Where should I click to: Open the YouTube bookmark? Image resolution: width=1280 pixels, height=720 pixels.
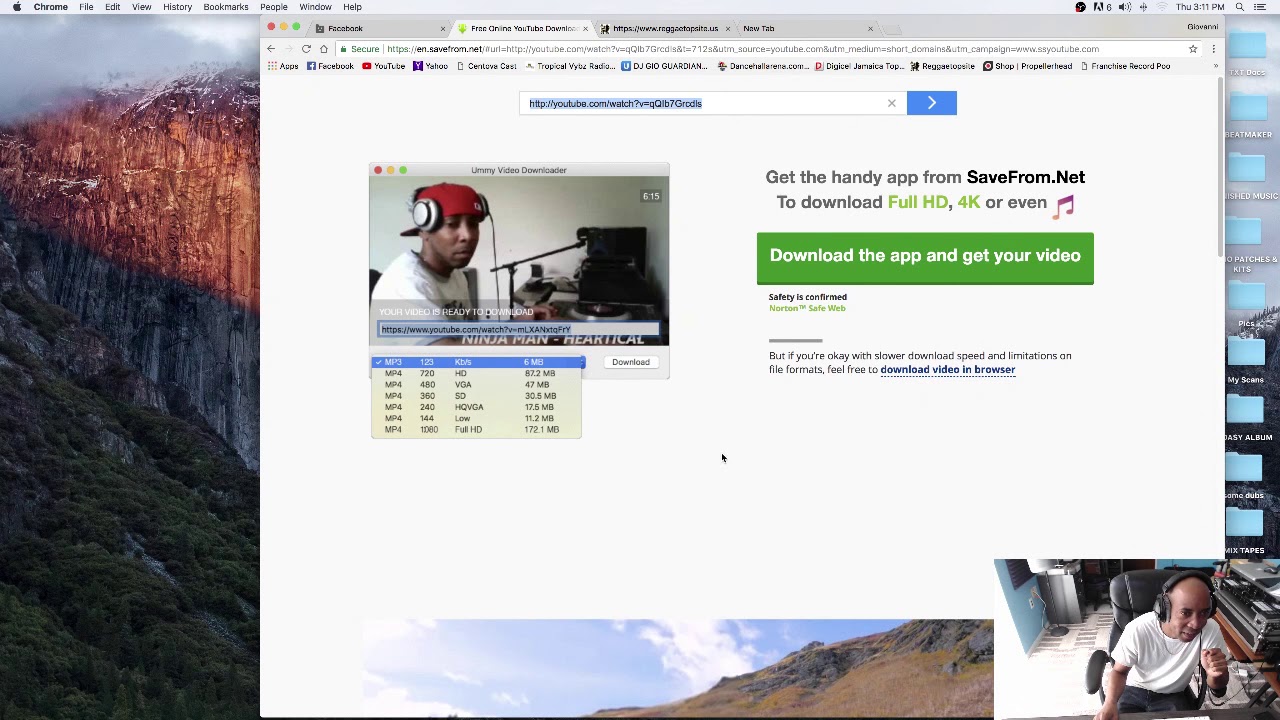pos(383,66)
